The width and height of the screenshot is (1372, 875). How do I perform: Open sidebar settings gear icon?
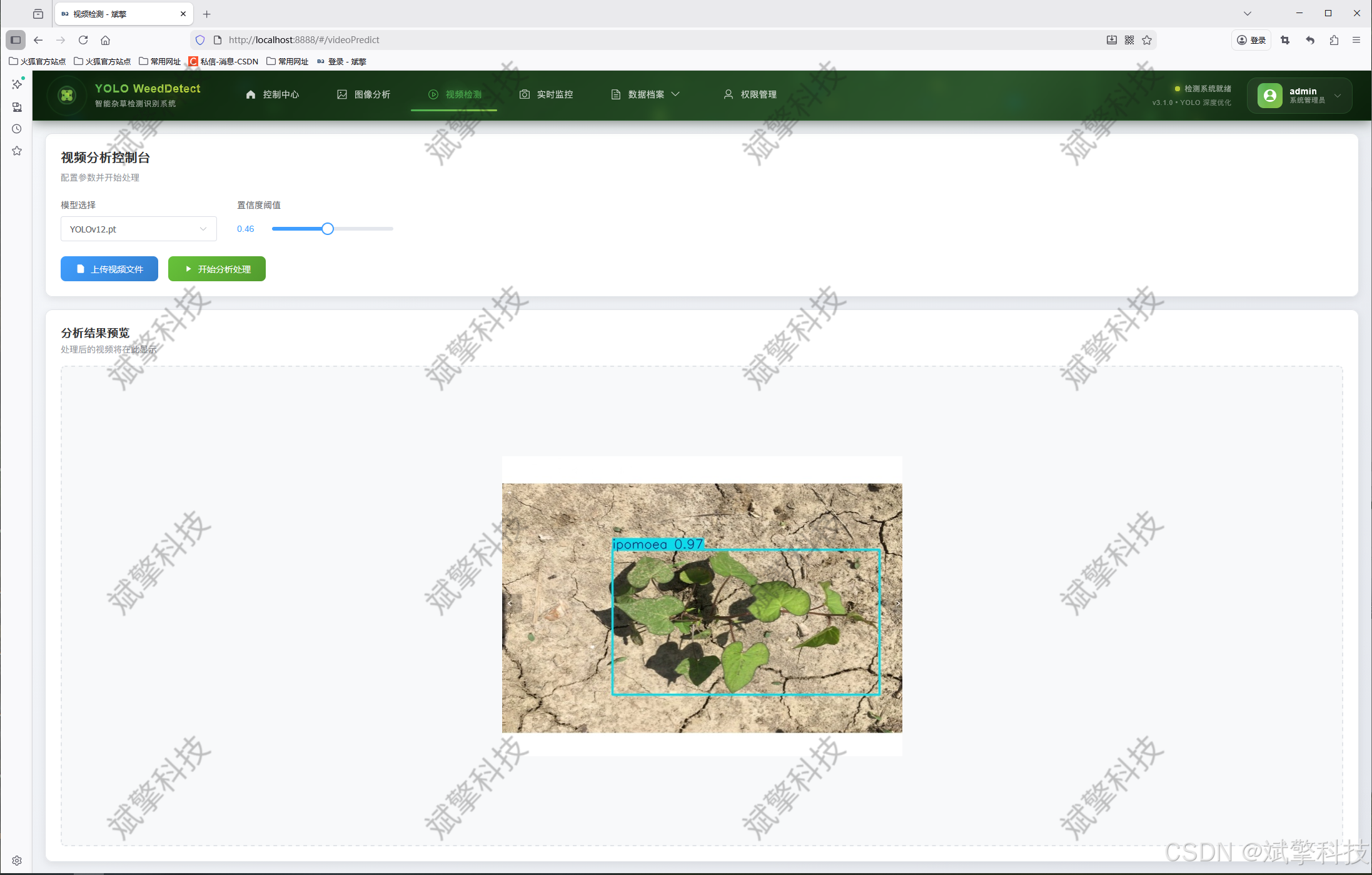point(17,860)
